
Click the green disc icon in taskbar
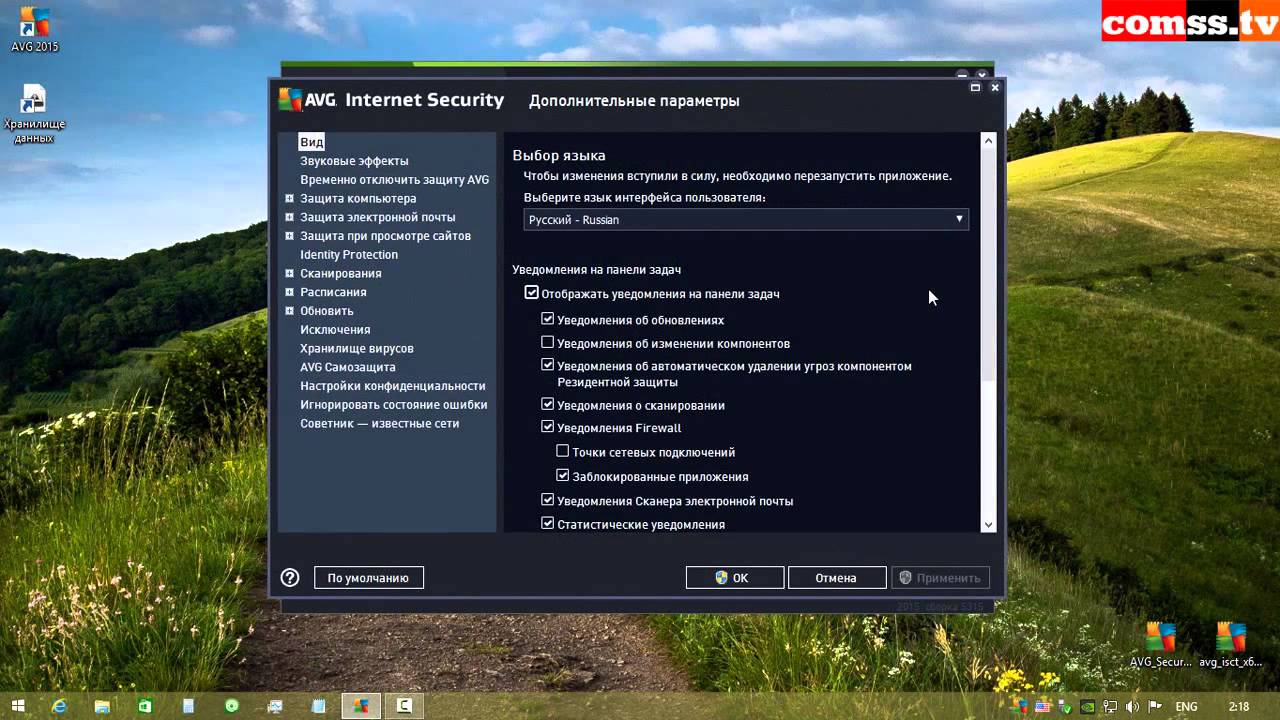pyautogui.click(x=232, y=706)
